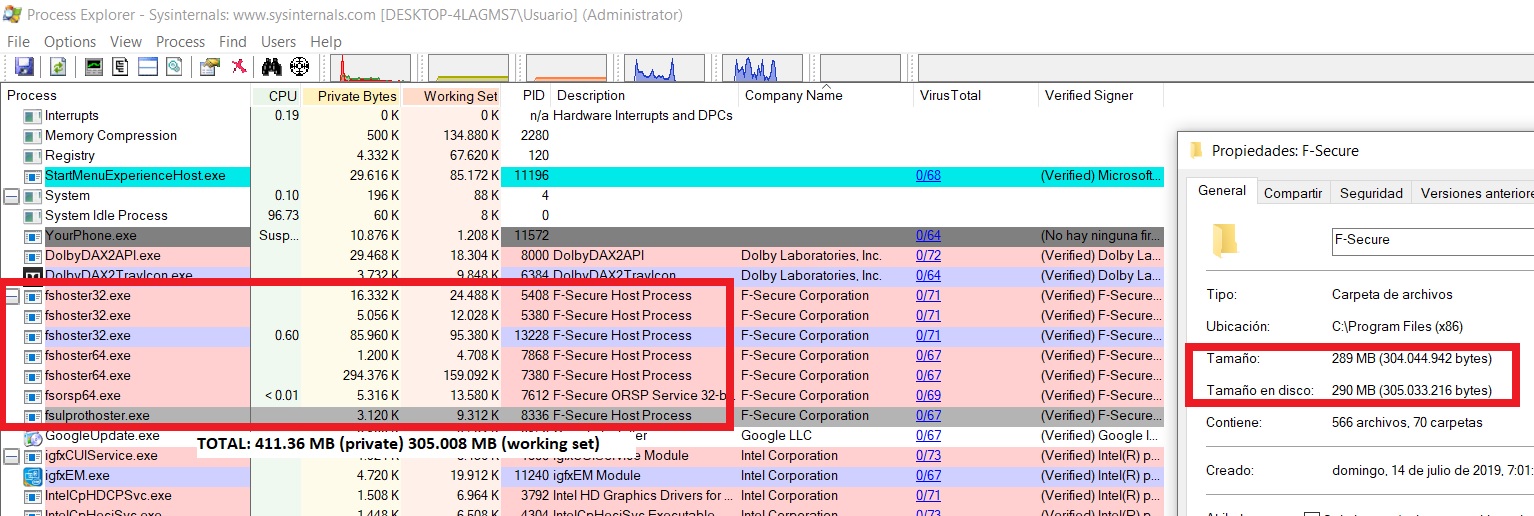Open Versiones anteriores tab in Propiedades
1534x516 pixels.
1475,193
